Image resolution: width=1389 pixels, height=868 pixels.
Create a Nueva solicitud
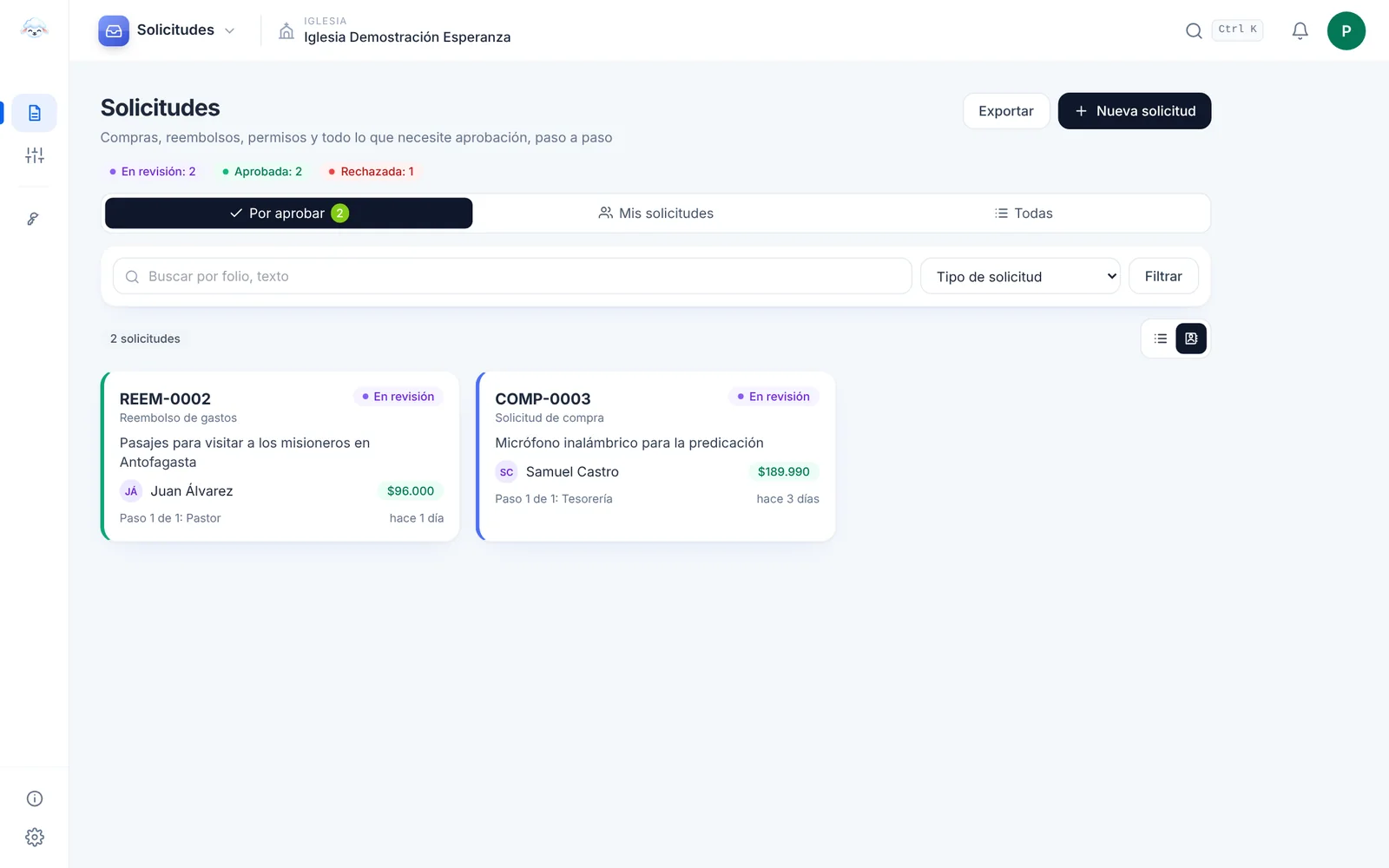[1135, 111]
